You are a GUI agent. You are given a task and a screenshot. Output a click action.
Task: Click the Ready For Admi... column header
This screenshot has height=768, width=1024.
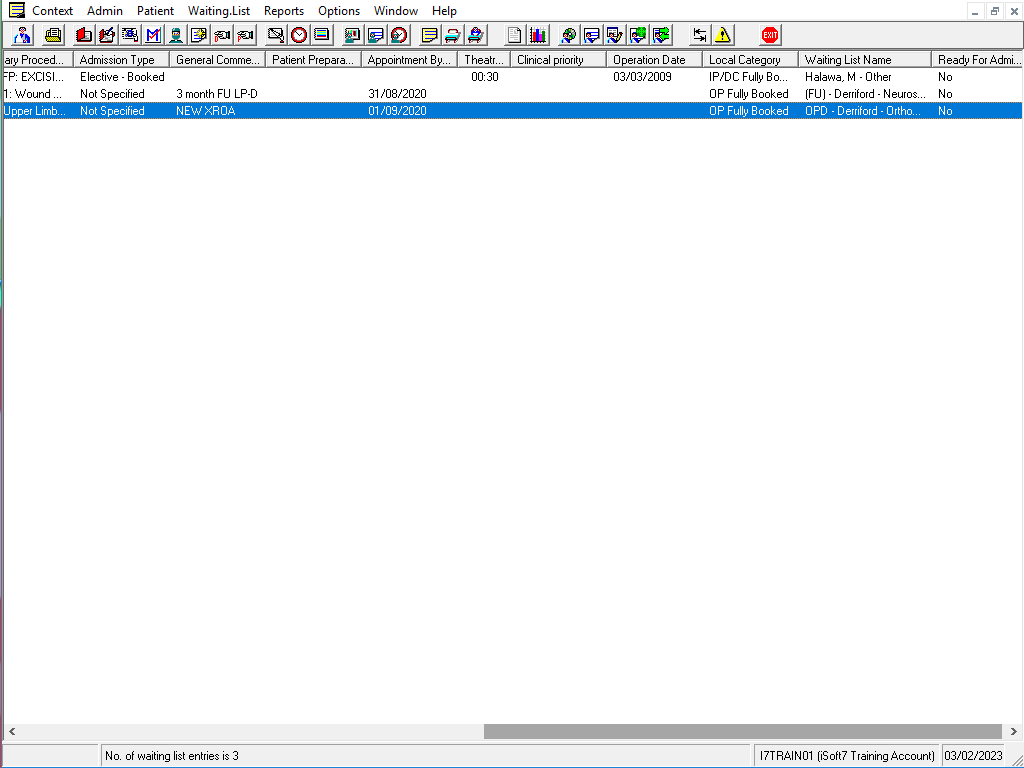pyautogui.click(x=978, y=59)
